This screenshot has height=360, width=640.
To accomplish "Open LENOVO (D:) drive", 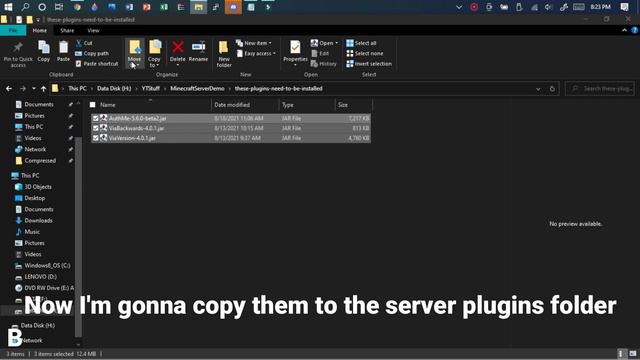I will 40,276.
